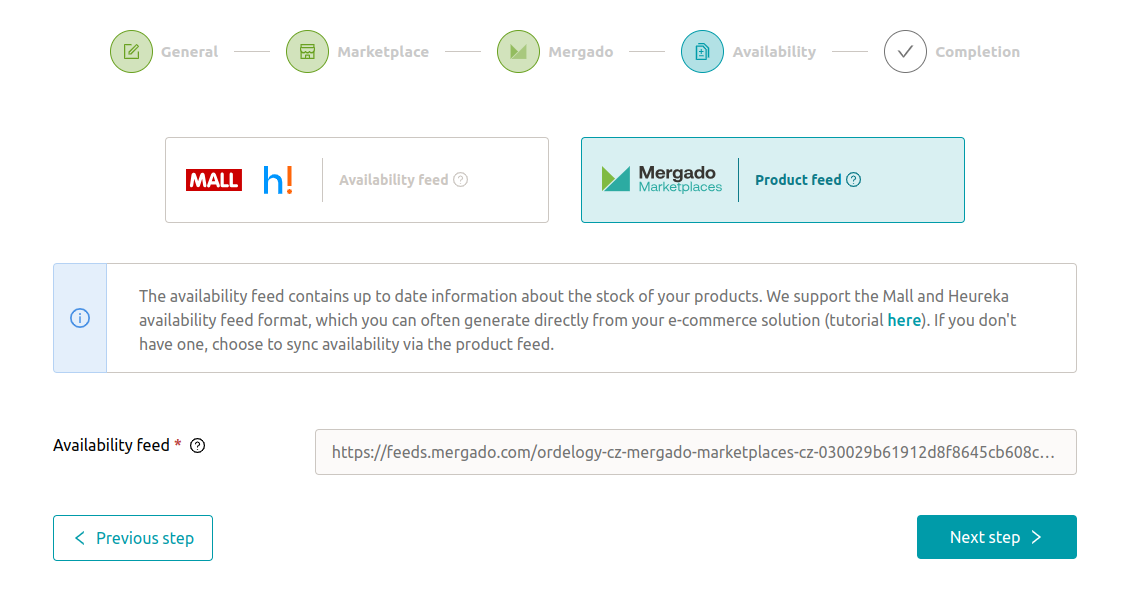
Task: Go to the Mergado step label
Action: 581,52
